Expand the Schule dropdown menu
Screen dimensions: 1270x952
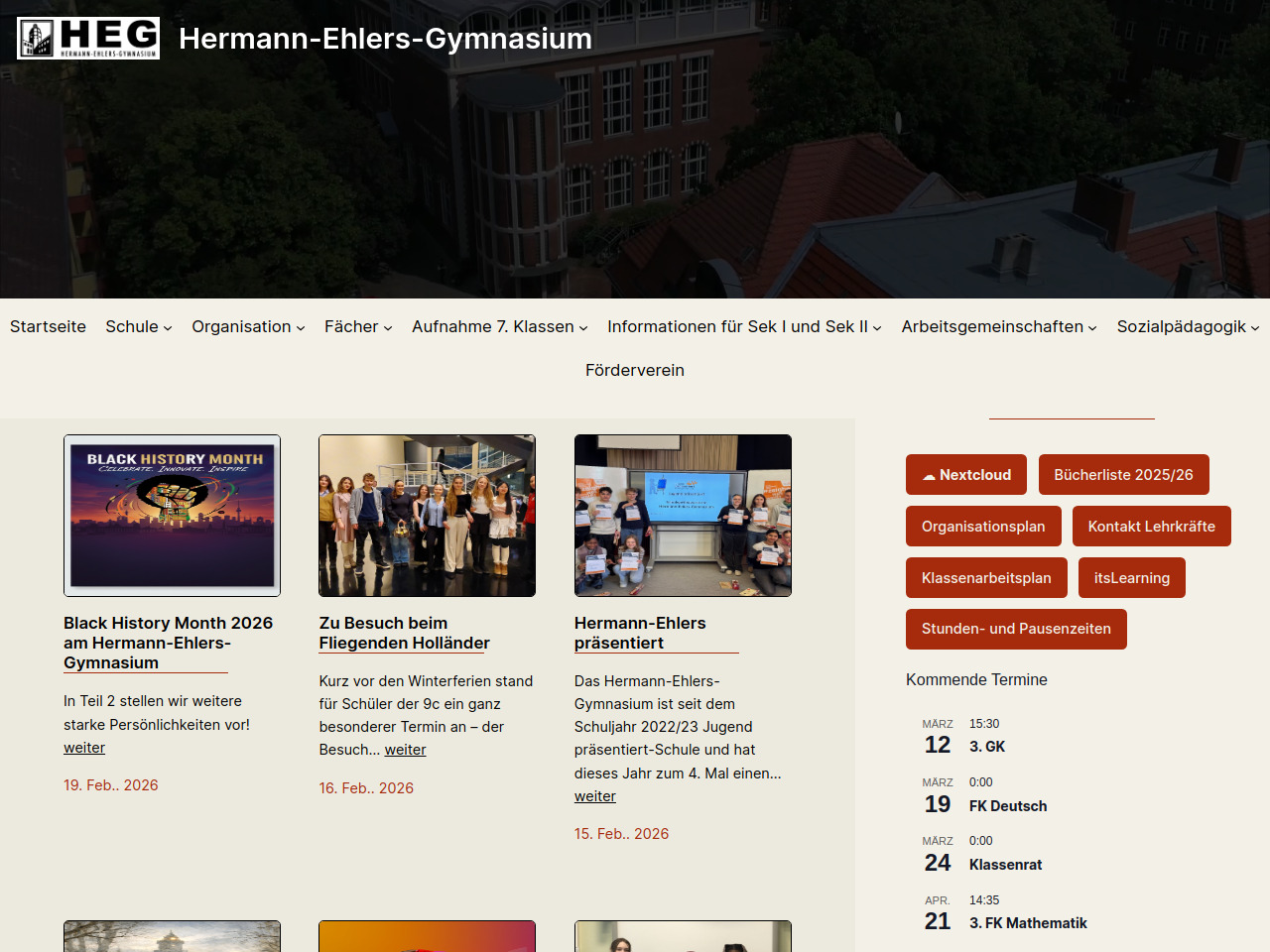click(x=138, y=326)
